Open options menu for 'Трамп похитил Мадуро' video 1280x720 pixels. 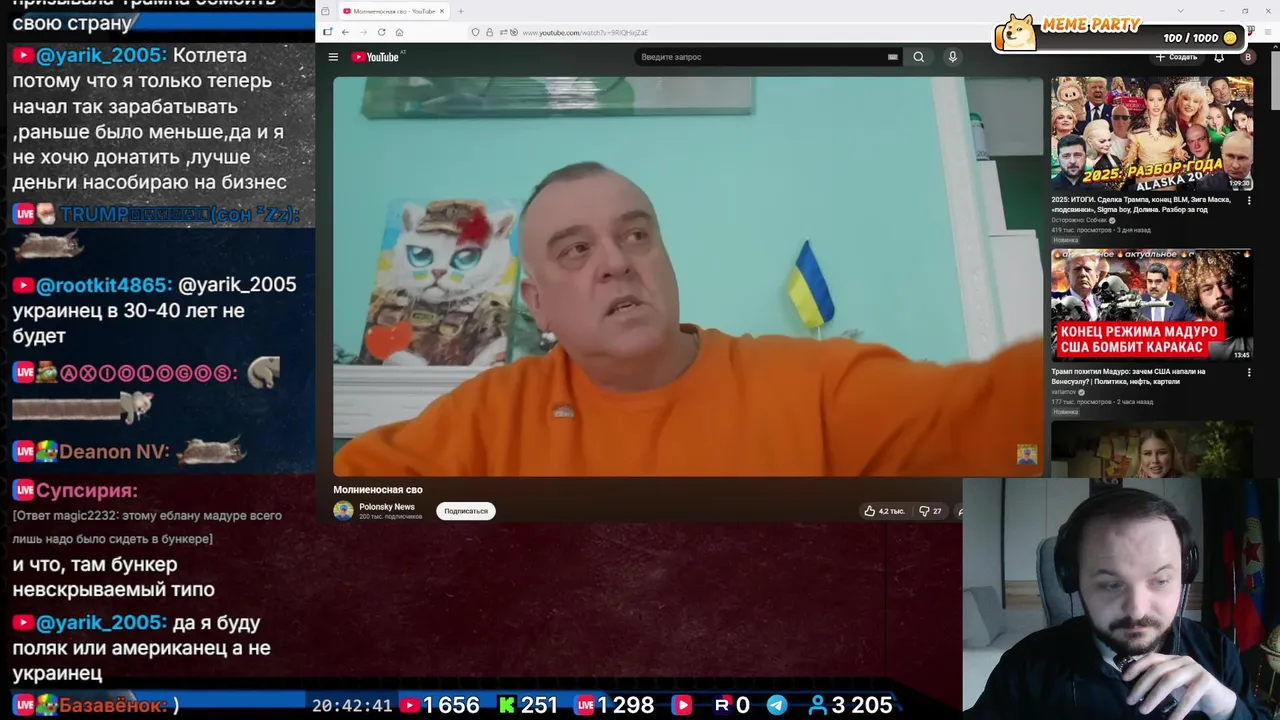click(x=1248, y=372)
